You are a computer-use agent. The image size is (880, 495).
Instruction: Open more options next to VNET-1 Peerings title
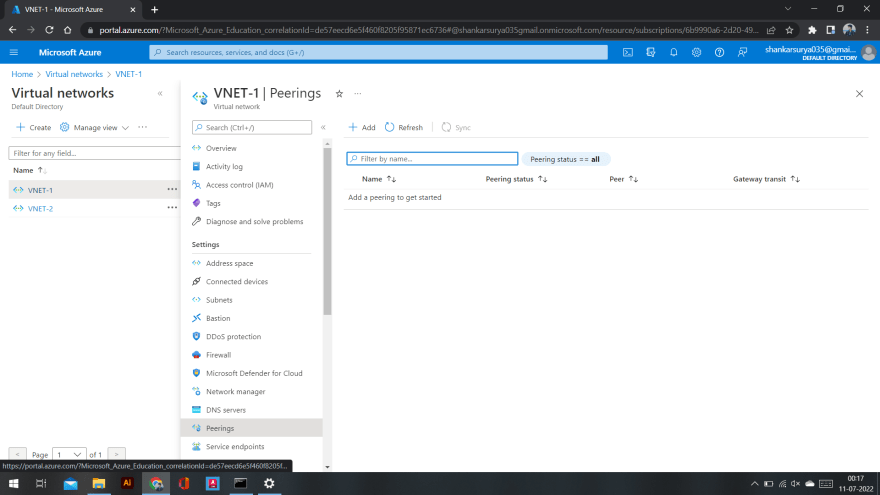[358, 94]
